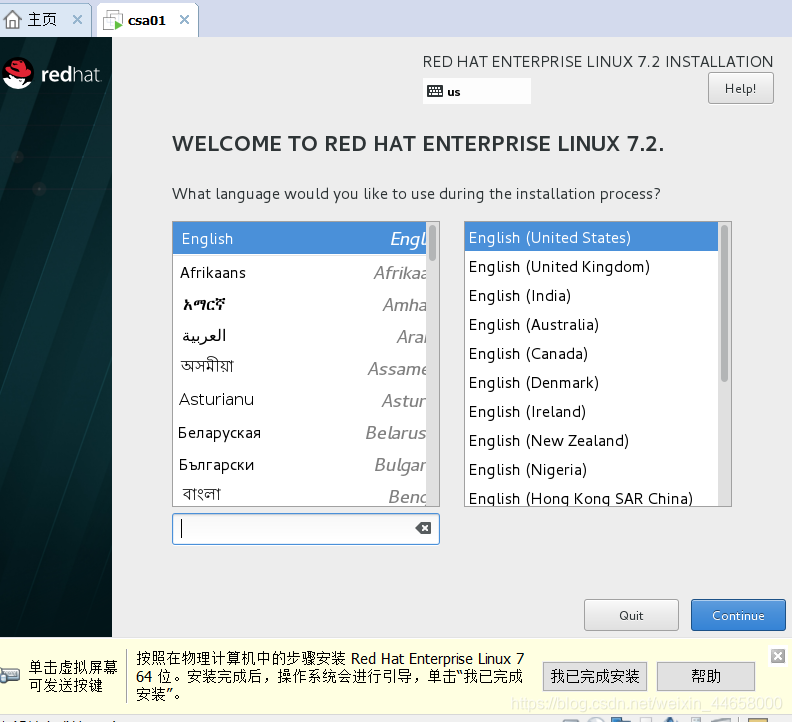Click the home icon in the 主页 tab
792x722 pixels.
13,20
